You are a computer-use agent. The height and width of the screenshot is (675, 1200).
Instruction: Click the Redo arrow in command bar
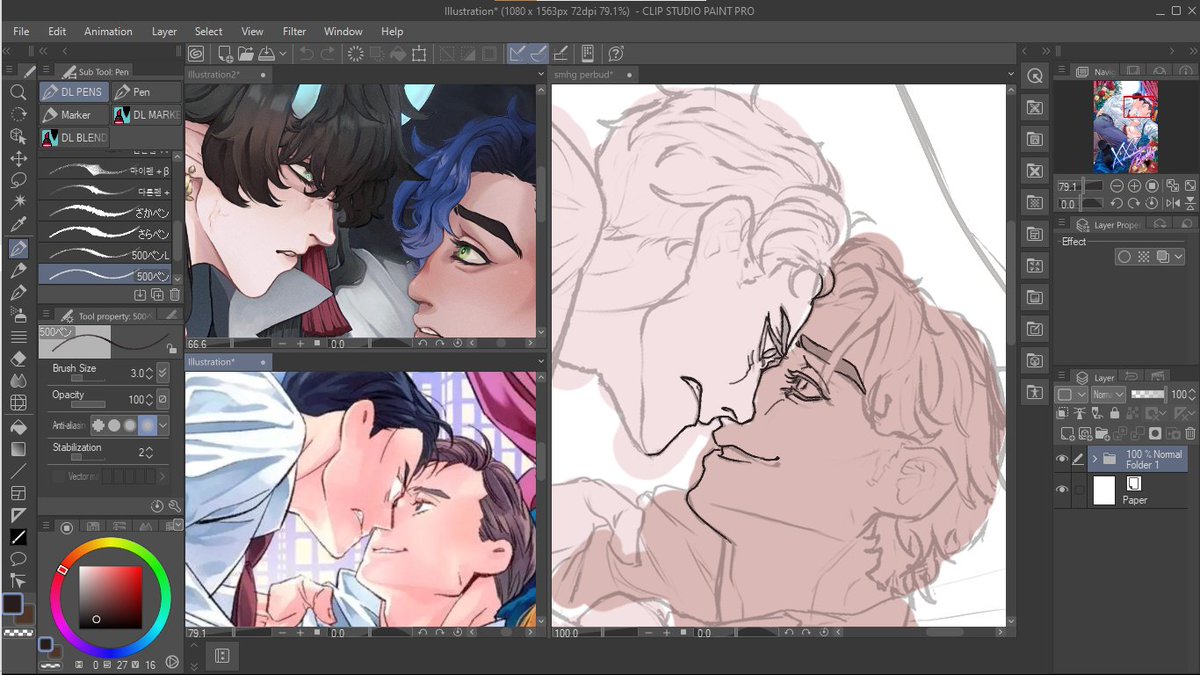pyautogui.click(x=328, y=54)
